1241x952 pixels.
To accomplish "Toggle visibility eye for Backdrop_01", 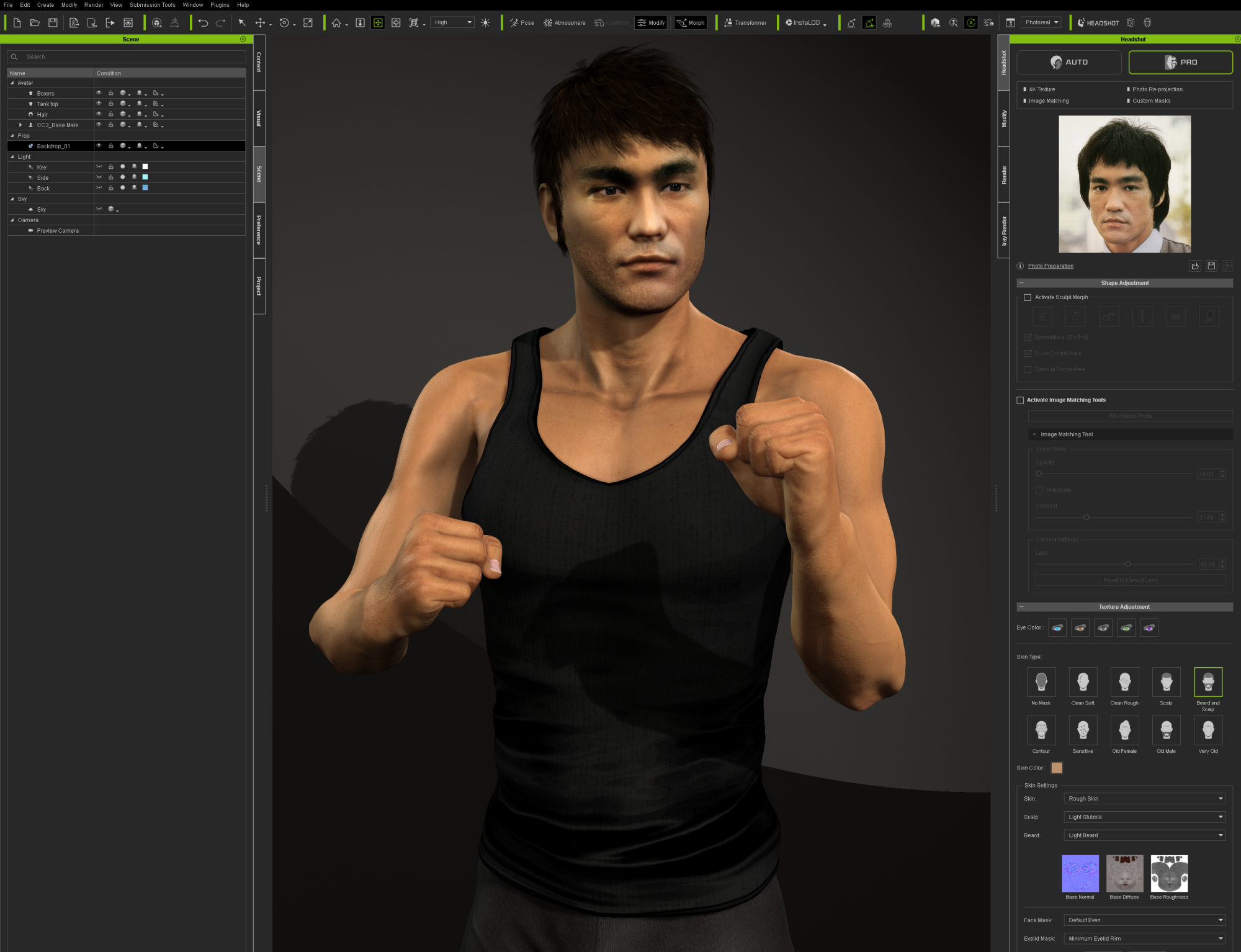I will [x=99, y=146].
